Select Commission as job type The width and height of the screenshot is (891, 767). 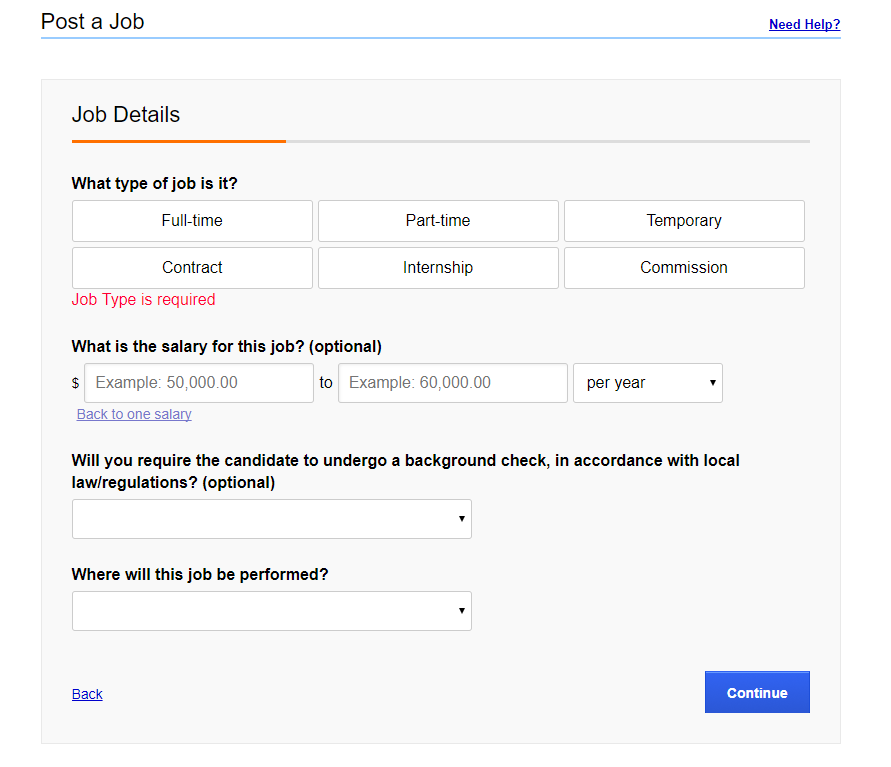684,268
